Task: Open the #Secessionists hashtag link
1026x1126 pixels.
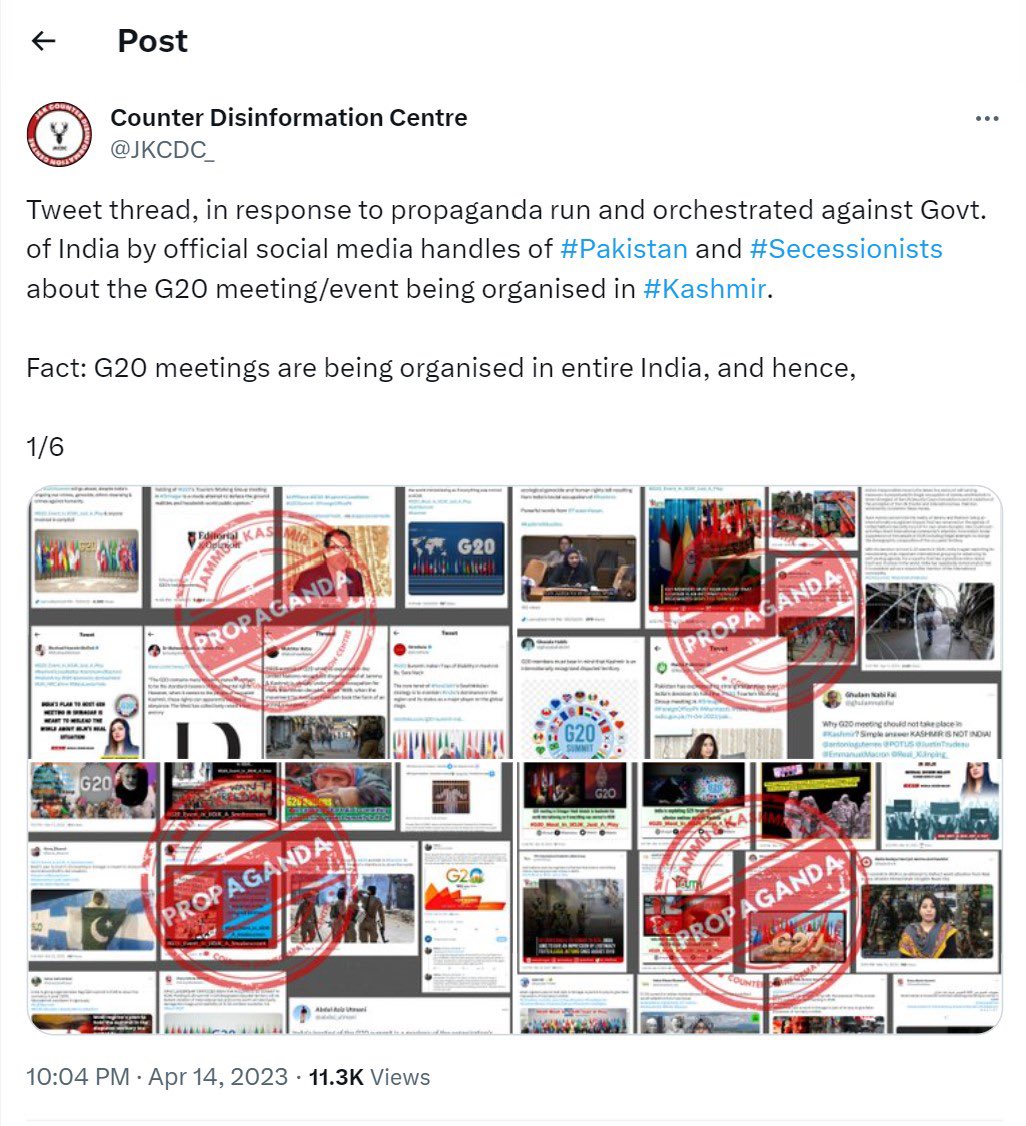Action: pyautogui.click(x=845, y=248)
